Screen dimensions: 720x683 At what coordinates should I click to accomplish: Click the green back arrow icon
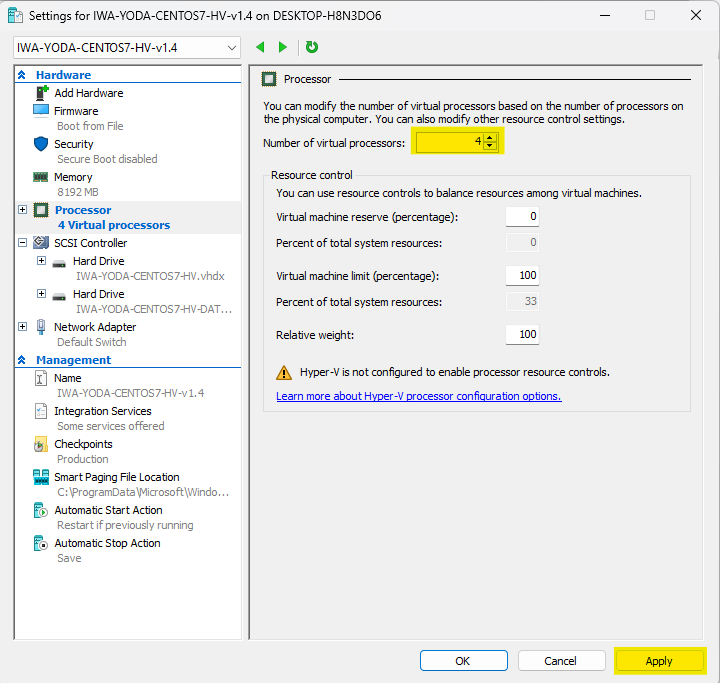pos(260,47)
